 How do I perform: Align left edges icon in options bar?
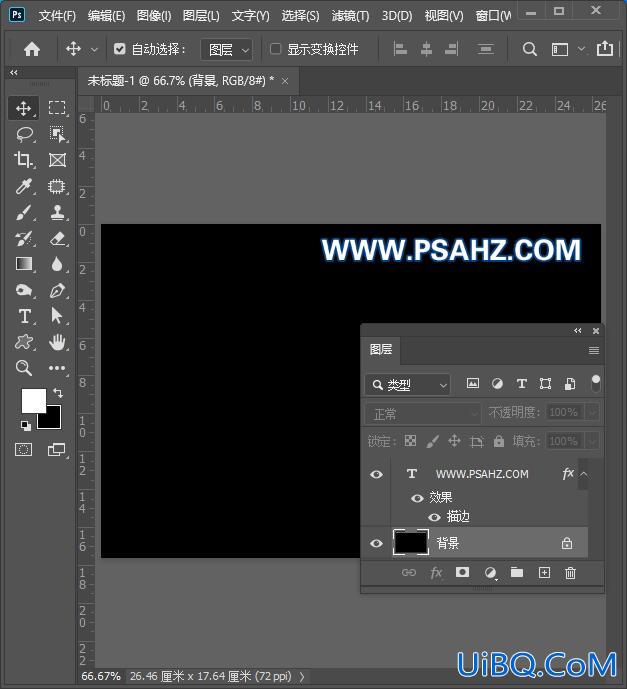point(400,49)
